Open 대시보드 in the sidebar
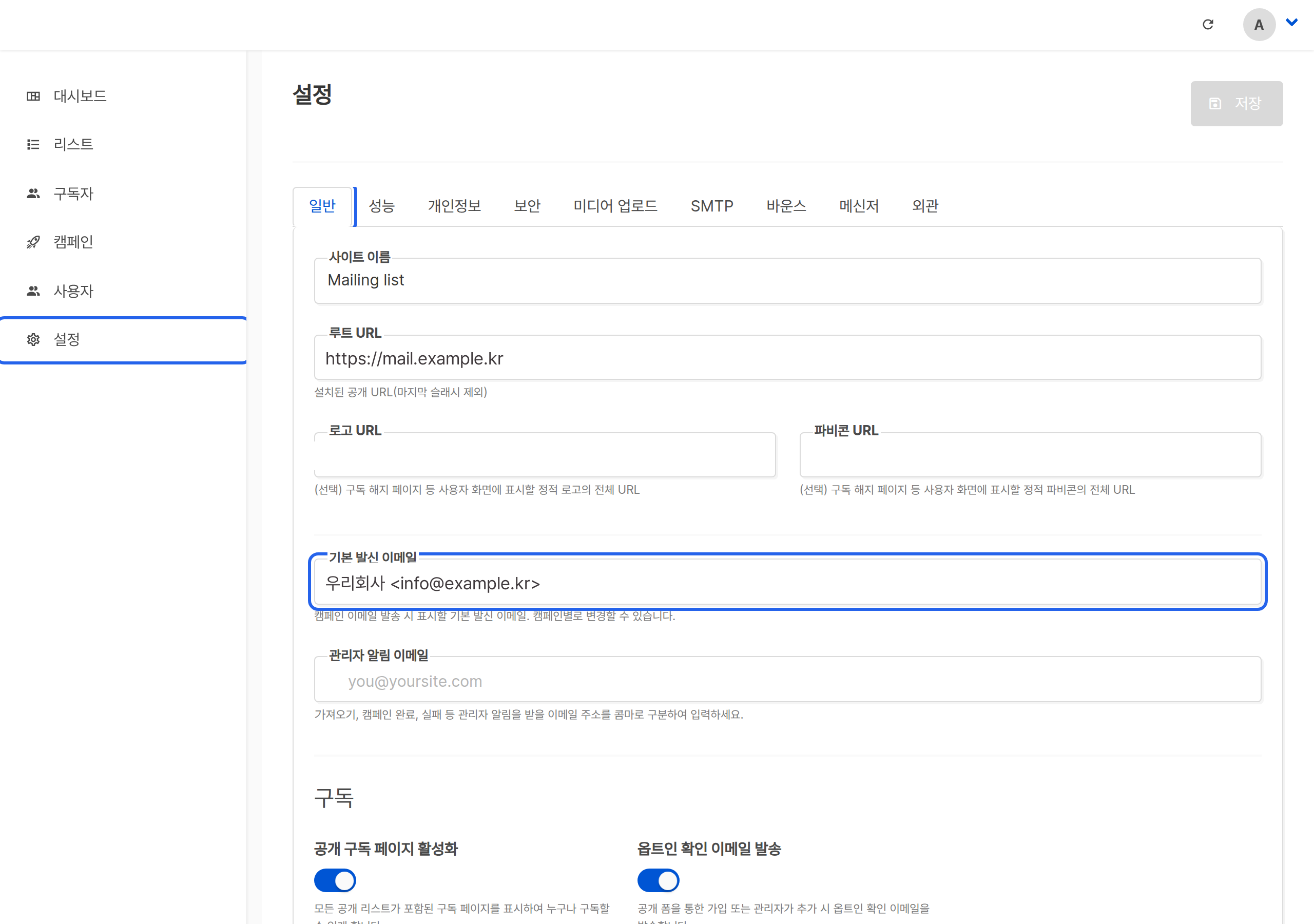This screenshot has height=924, width=1314. (123, 96)
